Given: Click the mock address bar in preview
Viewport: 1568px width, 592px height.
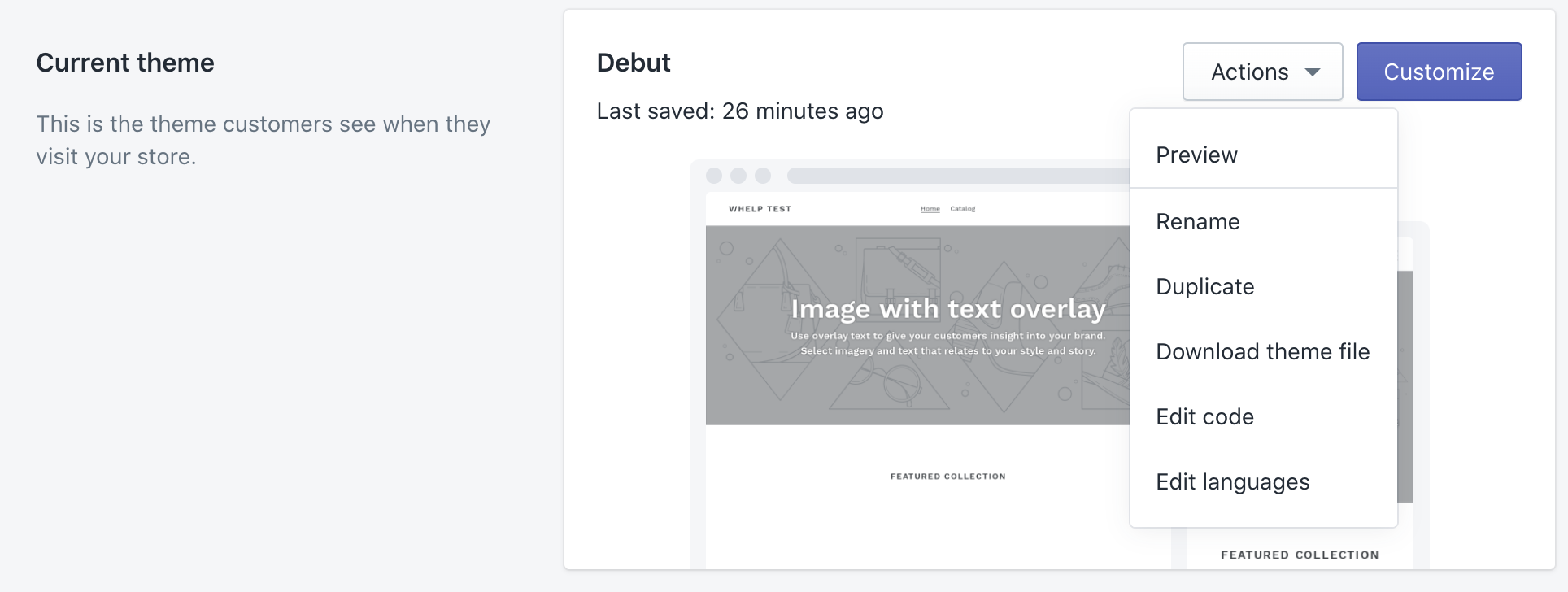Looking at the screenshot, I should (x=959, y=176).
